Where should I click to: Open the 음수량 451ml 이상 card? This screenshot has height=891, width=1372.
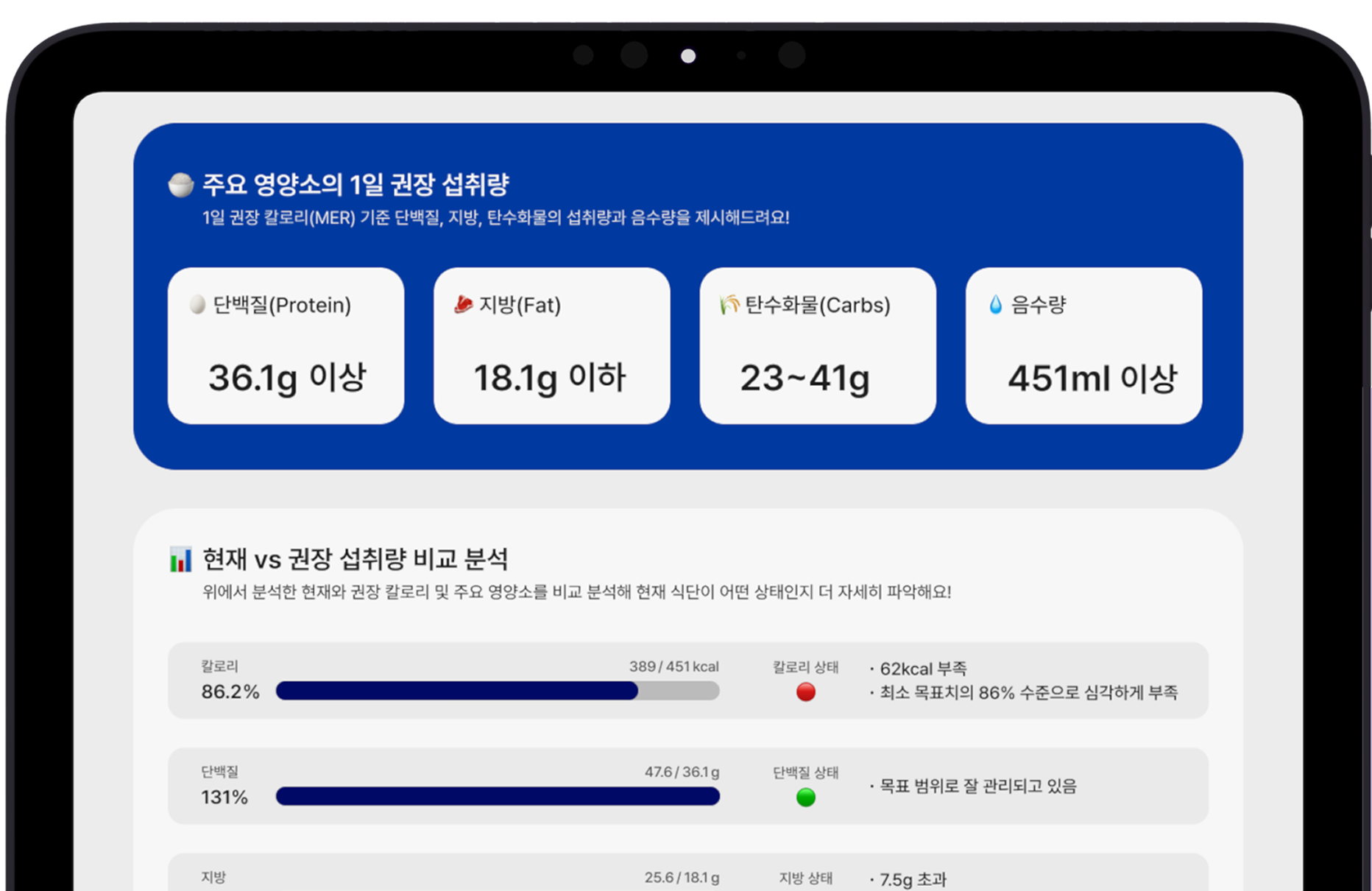tap(1083, 346)
